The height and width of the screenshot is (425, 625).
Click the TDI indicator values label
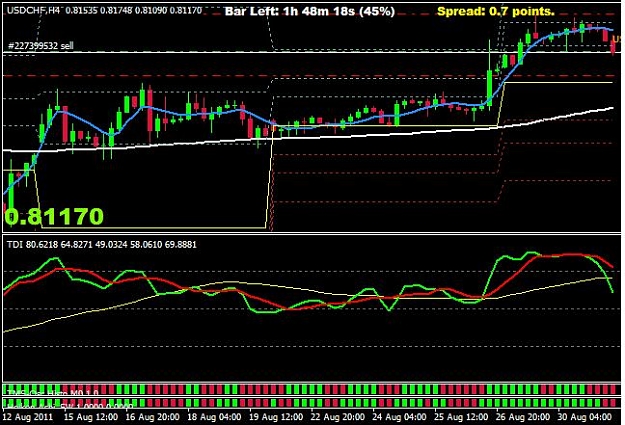pos(102,244)
